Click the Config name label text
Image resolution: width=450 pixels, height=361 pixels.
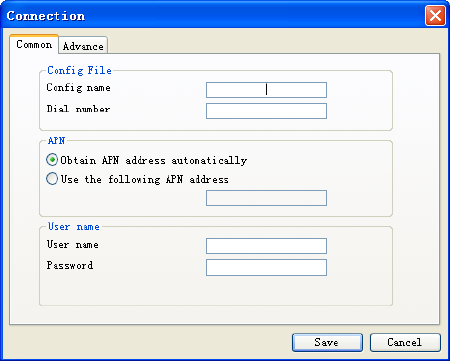78,88
